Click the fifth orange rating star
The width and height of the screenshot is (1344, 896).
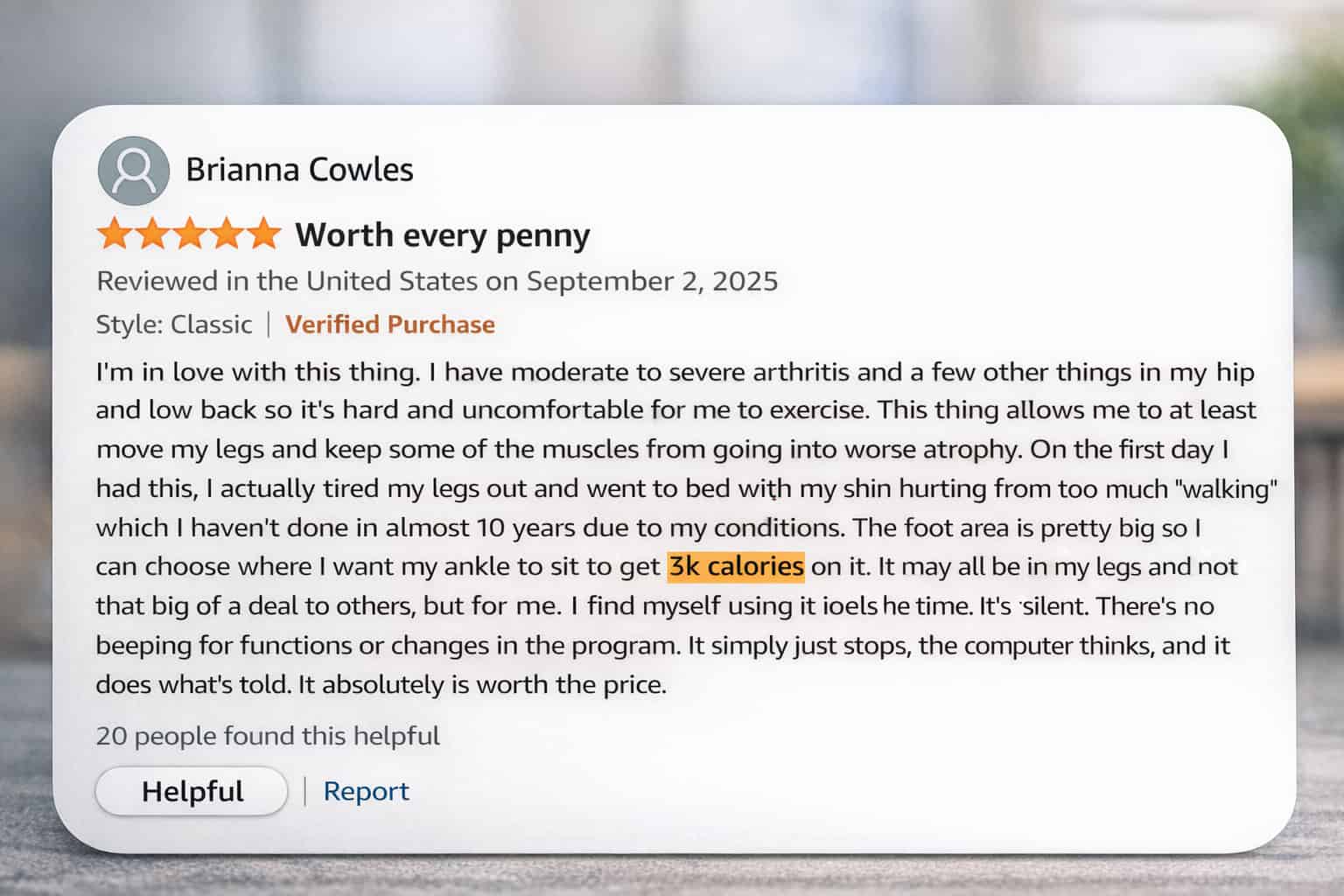coord(262,234)
